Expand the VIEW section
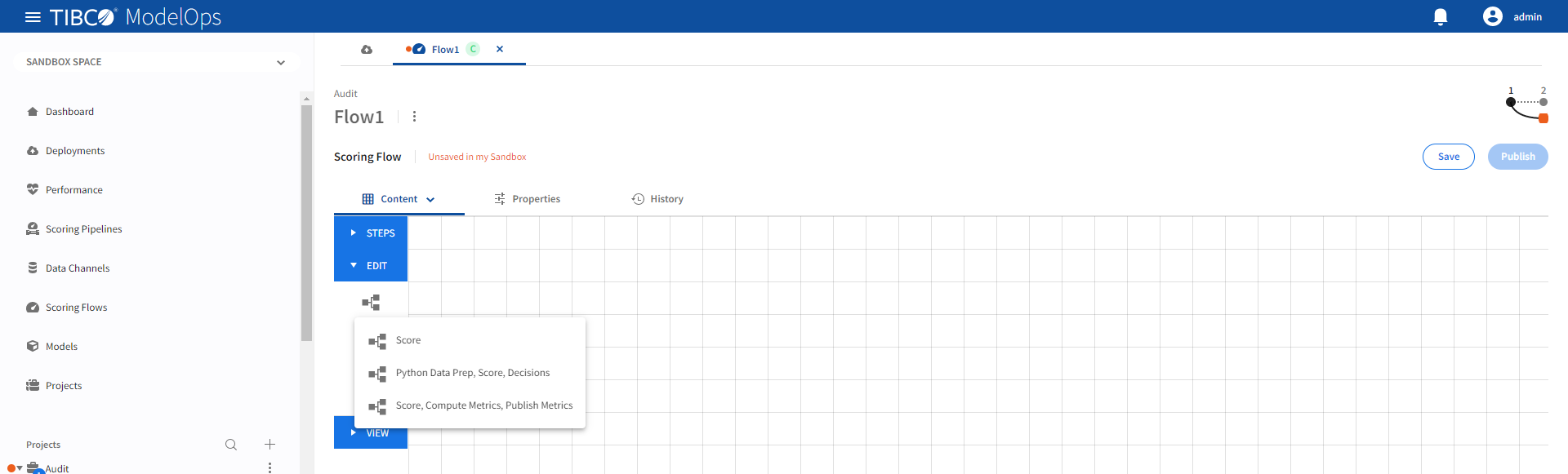The image size is (1568, 474). 371,432
